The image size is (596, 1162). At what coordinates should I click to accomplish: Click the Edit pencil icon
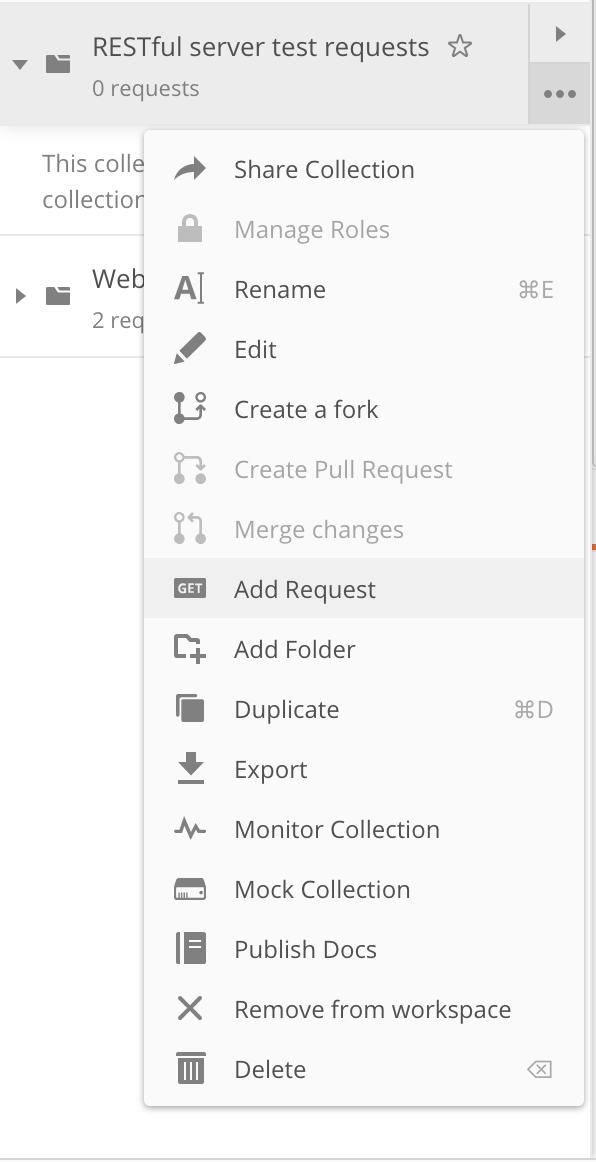tap(190, 349)
